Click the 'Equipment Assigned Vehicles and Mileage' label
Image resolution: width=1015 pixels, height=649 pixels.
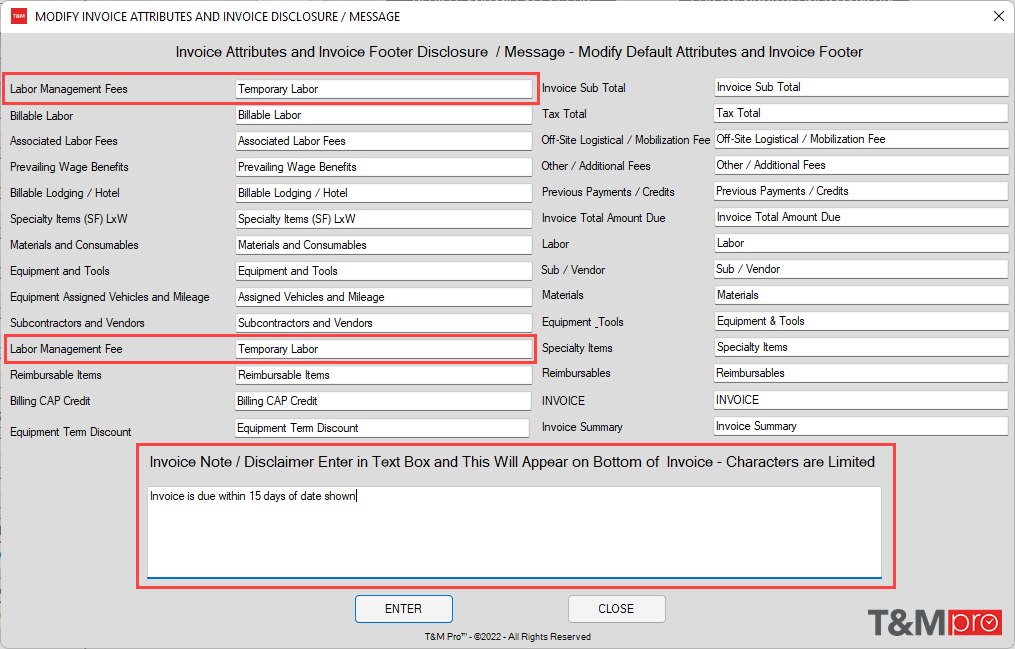click(x=110, y=297)
